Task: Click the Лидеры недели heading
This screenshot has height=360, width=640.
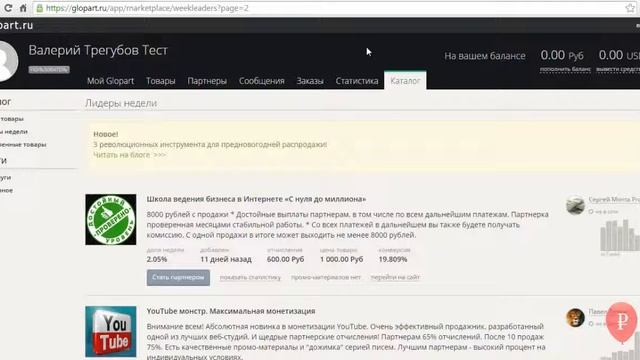Action: pyautogui.click(x=121, y=103)
